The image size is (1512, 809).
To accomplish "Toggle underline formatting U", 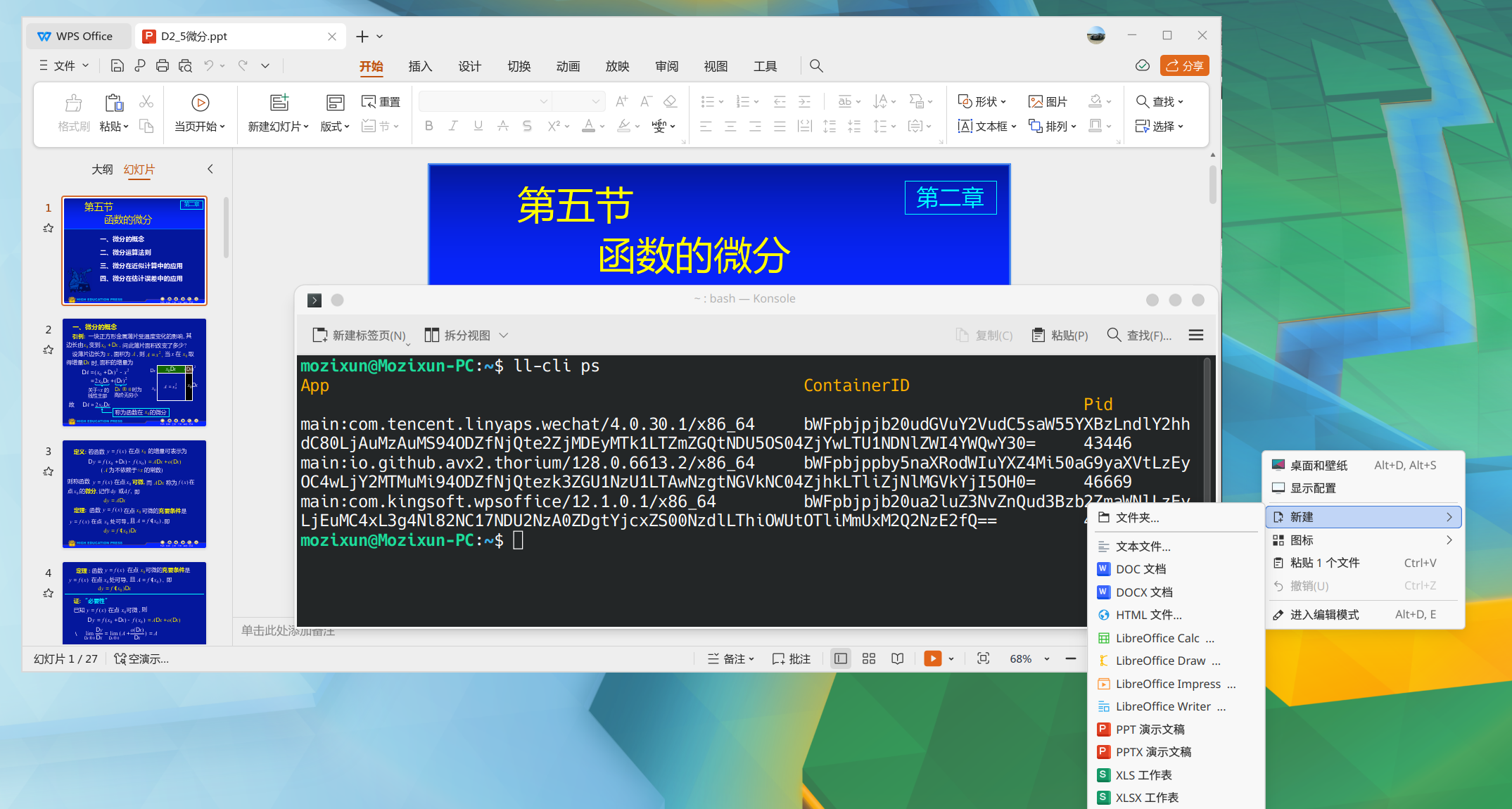I will point(478,126).
